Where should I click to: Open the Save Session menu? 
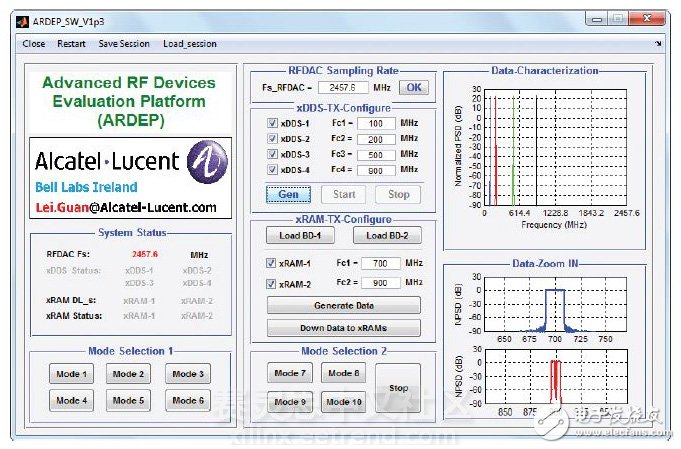point(124,44)
